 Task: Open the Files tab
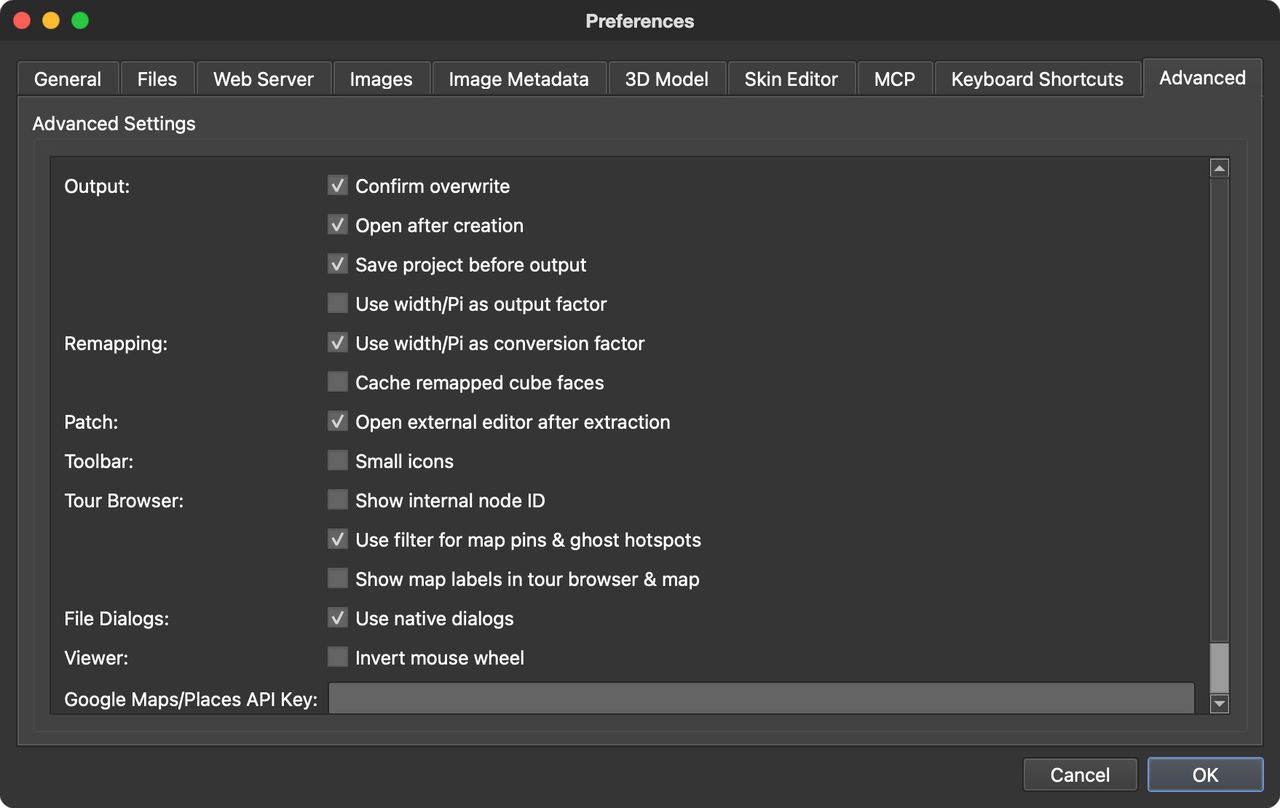pyautogui.click(x=157, y=79)
